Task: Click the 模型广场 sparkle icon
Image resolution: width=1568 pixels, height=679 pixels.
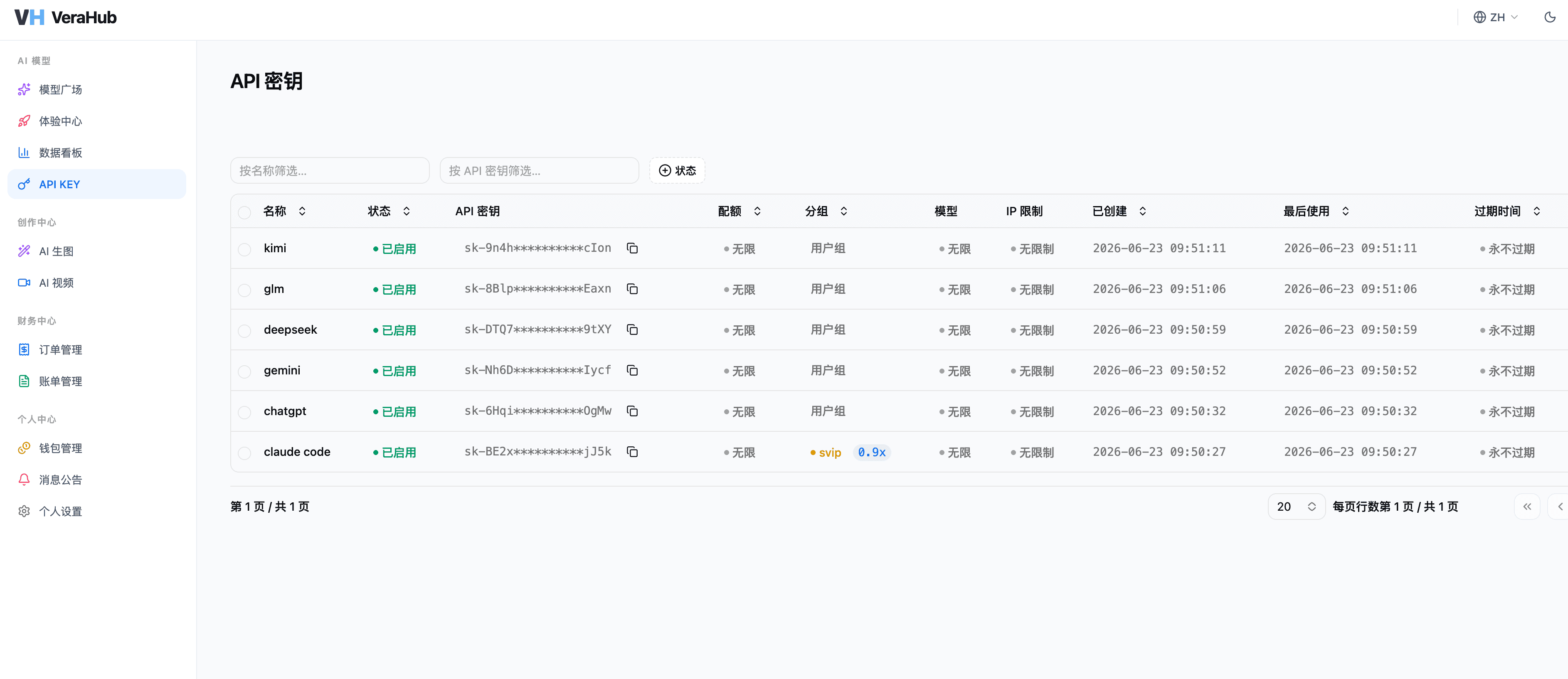Action: click(x=25, y=89)
